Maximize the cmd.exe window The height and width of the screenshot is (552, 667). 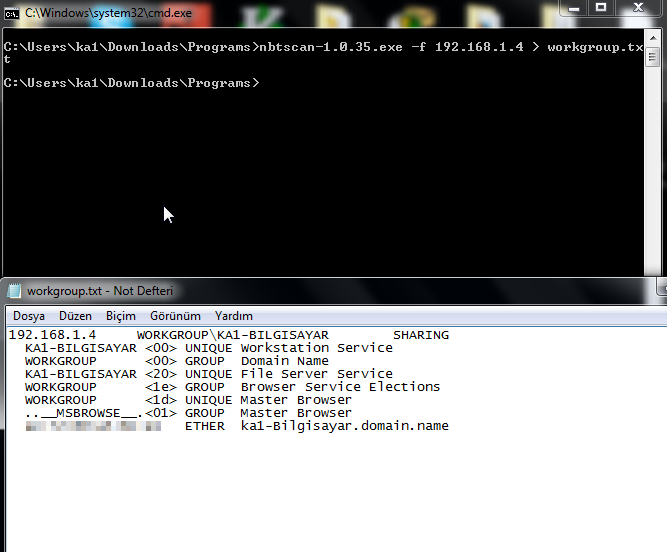pos(602,8)
